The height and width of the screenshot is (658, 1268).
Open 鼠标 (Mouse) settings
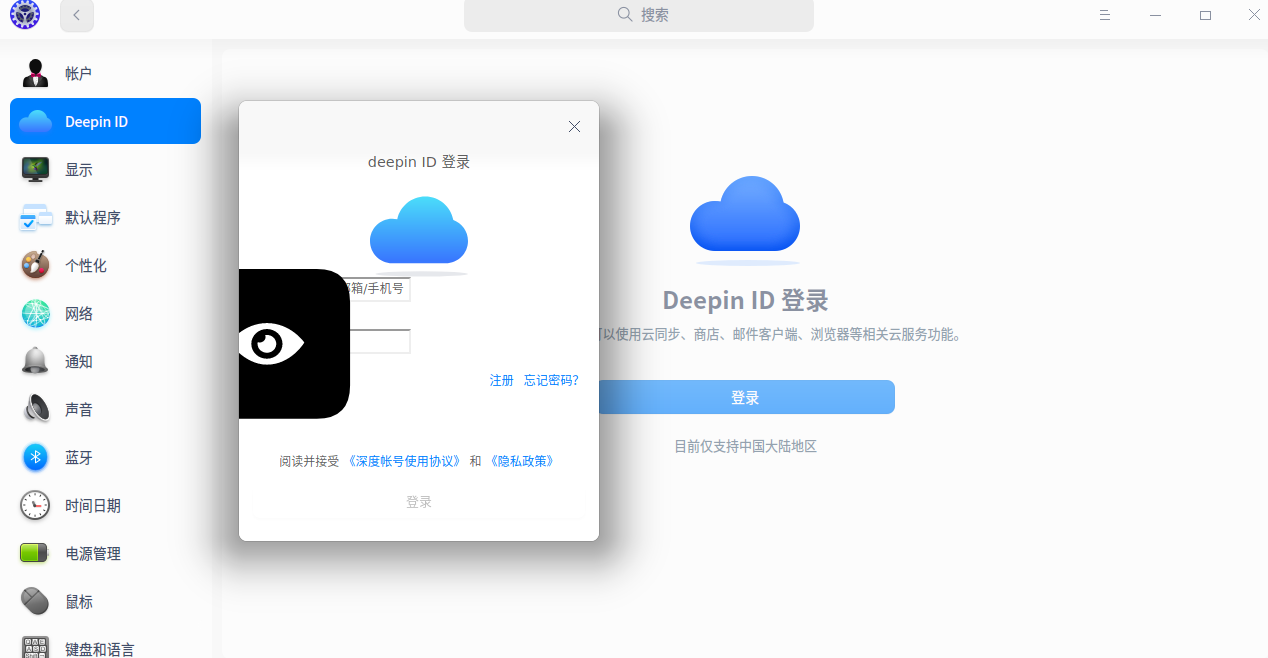point(35,601)
